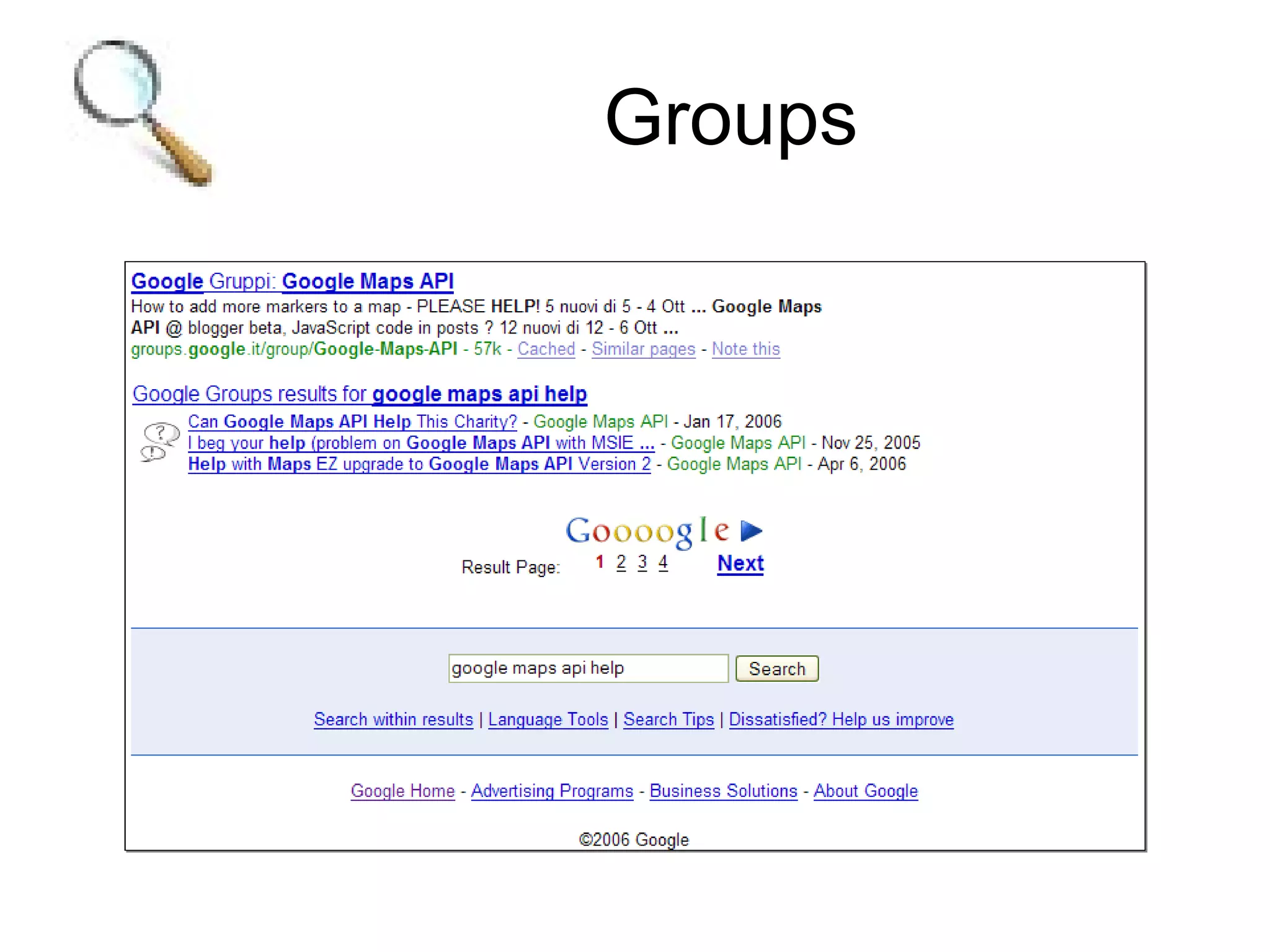Viewport: 1270px width, 952px height.
Task: Open 'Can Google Maps API Help This Charity?' thread
Action: [x=352, y=421]
